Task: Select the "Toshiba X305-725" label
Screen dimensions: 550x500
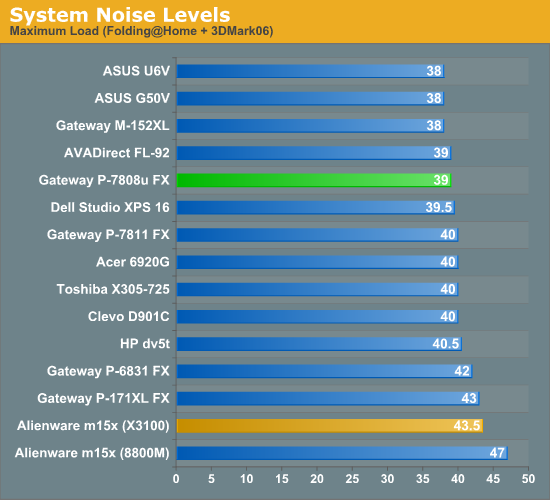Action: tap(113, 289)
